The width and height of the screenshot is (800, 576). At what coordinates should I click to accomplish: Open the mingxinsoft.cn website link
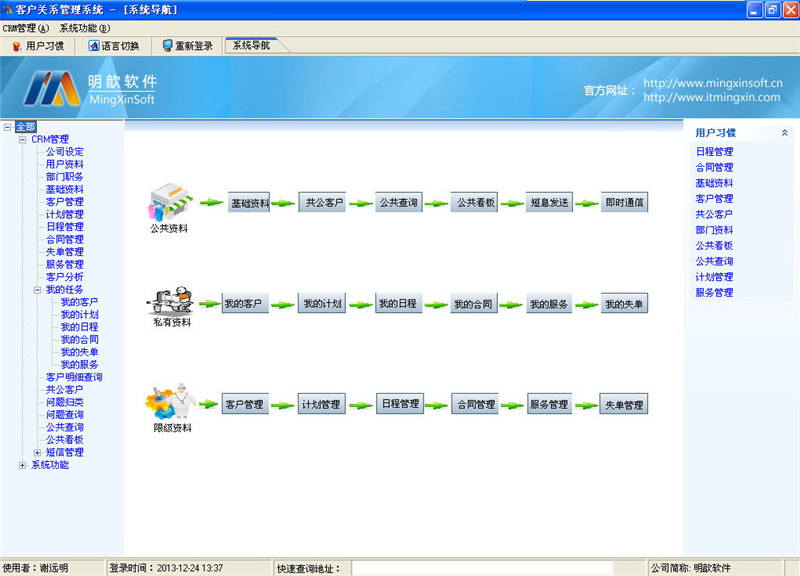tap(713, 83)
